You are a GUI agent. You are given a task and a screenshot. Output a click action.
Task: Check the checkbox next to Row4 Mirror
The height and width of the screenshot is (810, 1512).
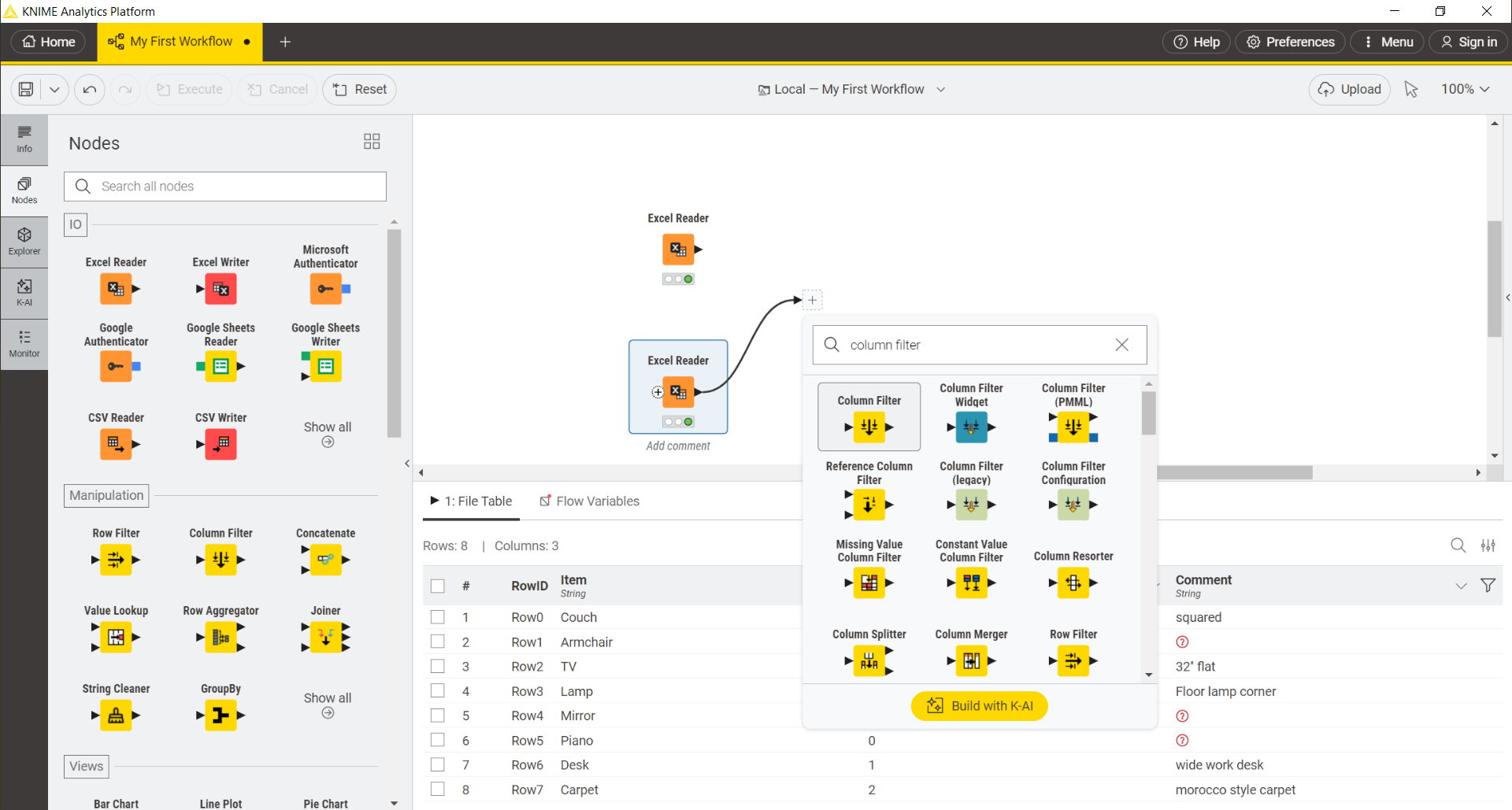pyautogui.click(x=438, y=716)
